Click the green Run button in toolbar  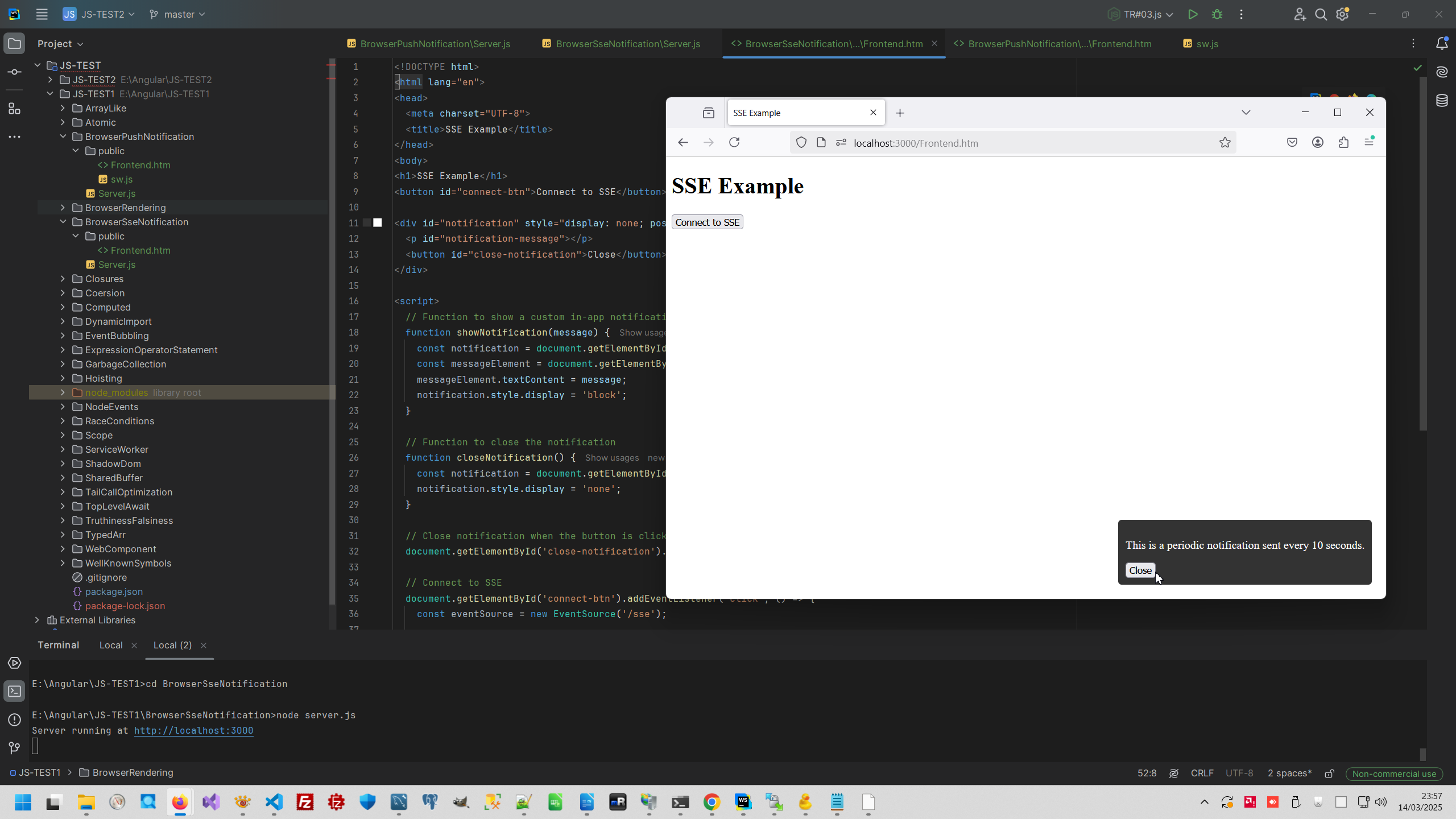coord(1193,14)
